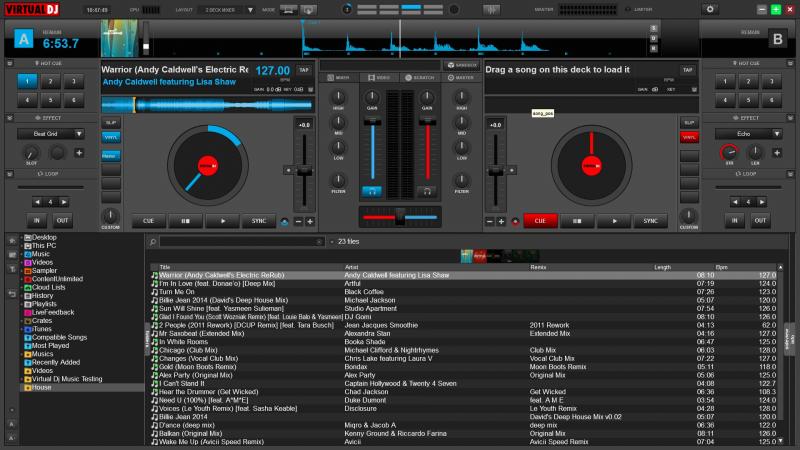The height and width of the screenshot is (450, 800).
Task: Open the deck A Effect panel menu
Action: pos(10,118)
